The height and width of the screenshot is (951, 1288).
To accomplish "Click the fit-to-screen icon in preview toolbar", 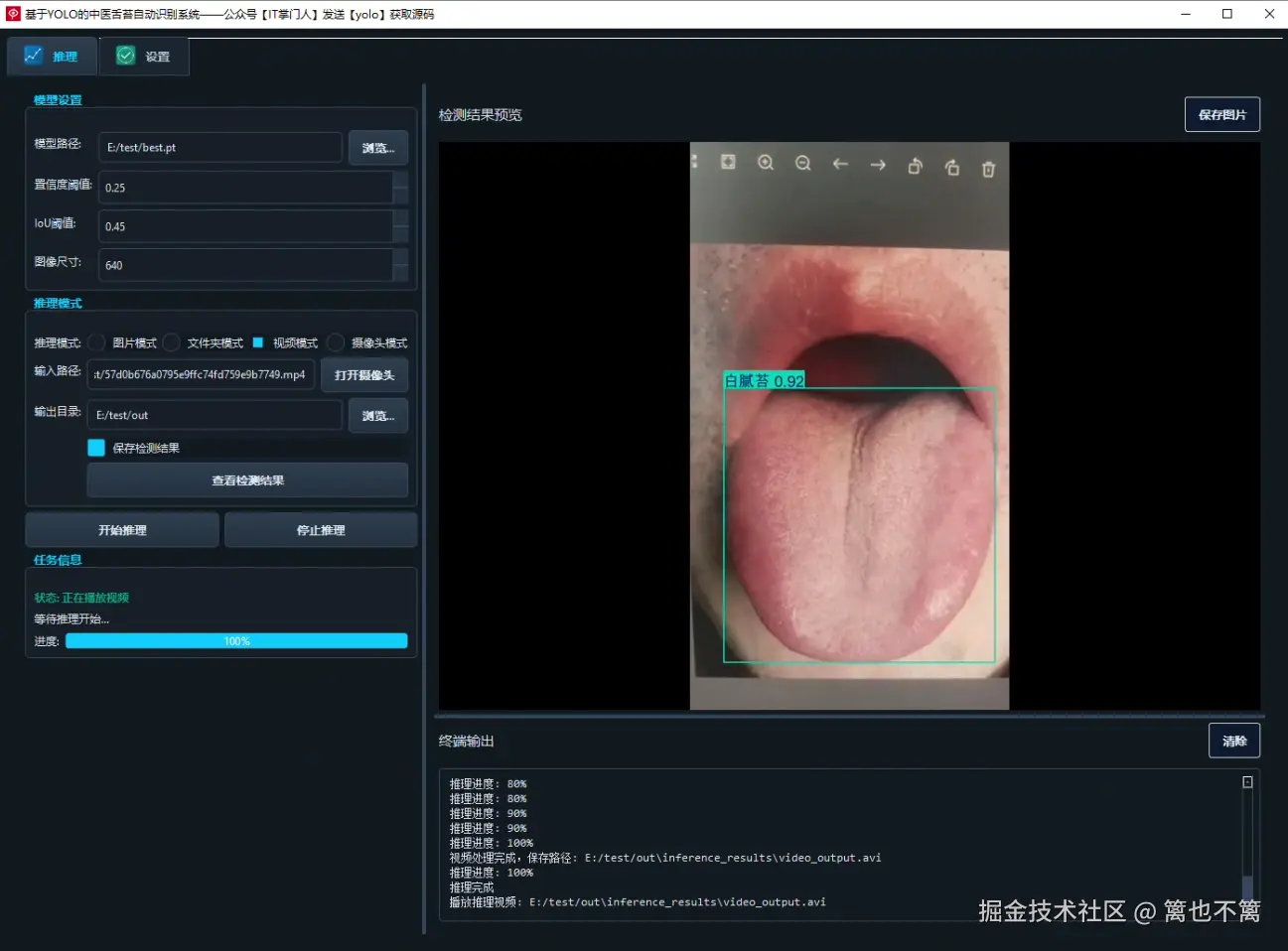I will tap(728, 162).
